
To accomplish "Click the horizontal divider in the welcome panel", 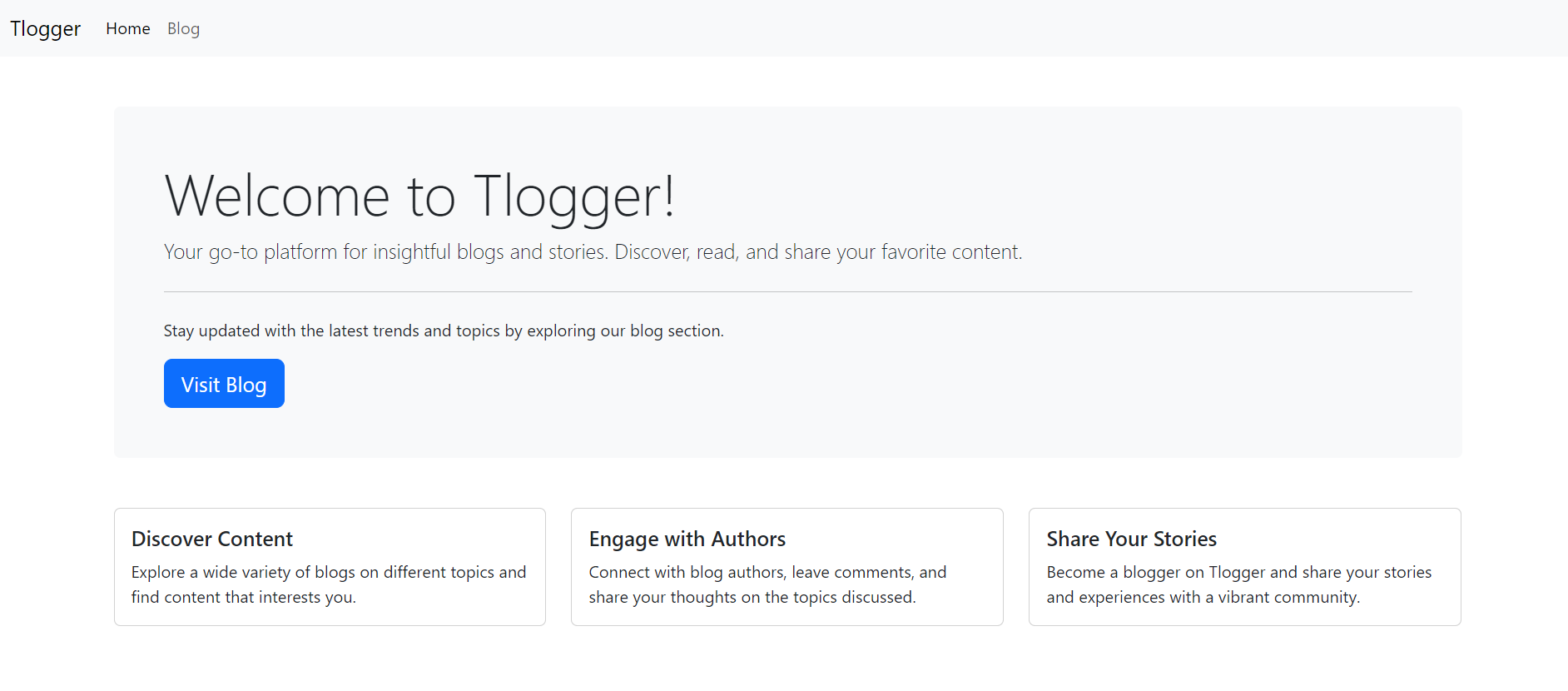I will pos(787,292).
